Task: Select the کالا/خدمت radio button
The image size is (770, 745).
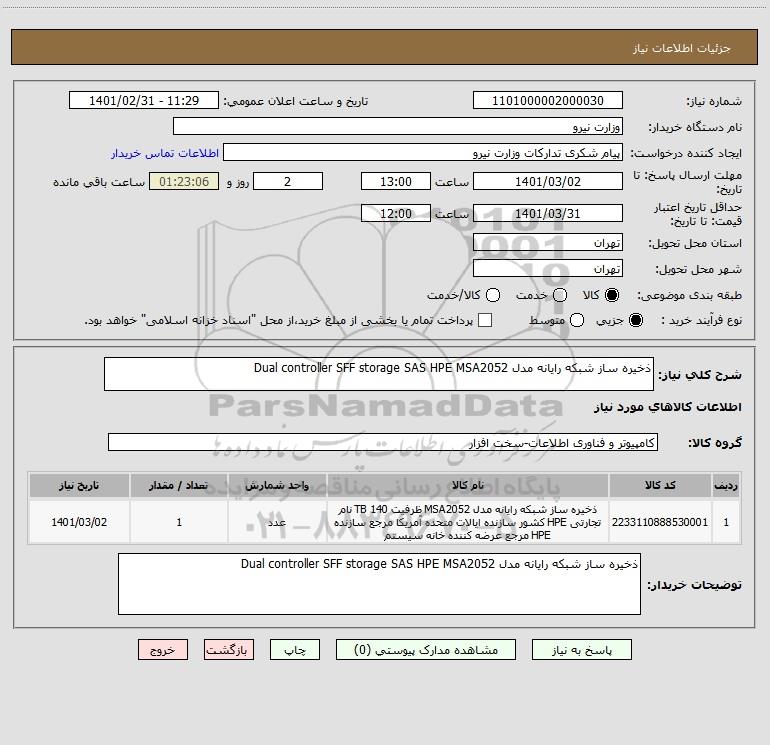Action: coord(493,295)
